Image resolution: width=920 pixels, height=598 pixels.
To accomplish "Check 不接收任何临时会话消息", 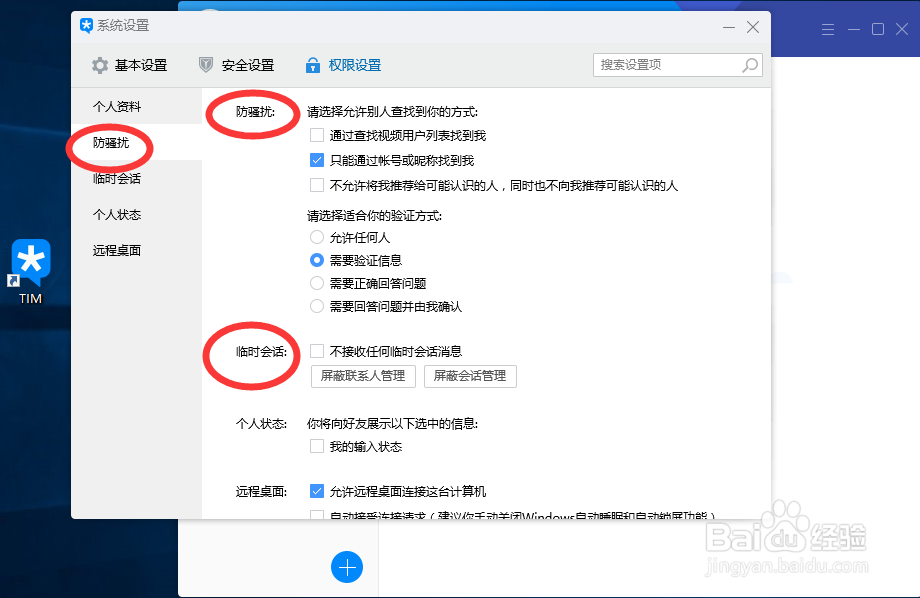I will tap(316, 351).
